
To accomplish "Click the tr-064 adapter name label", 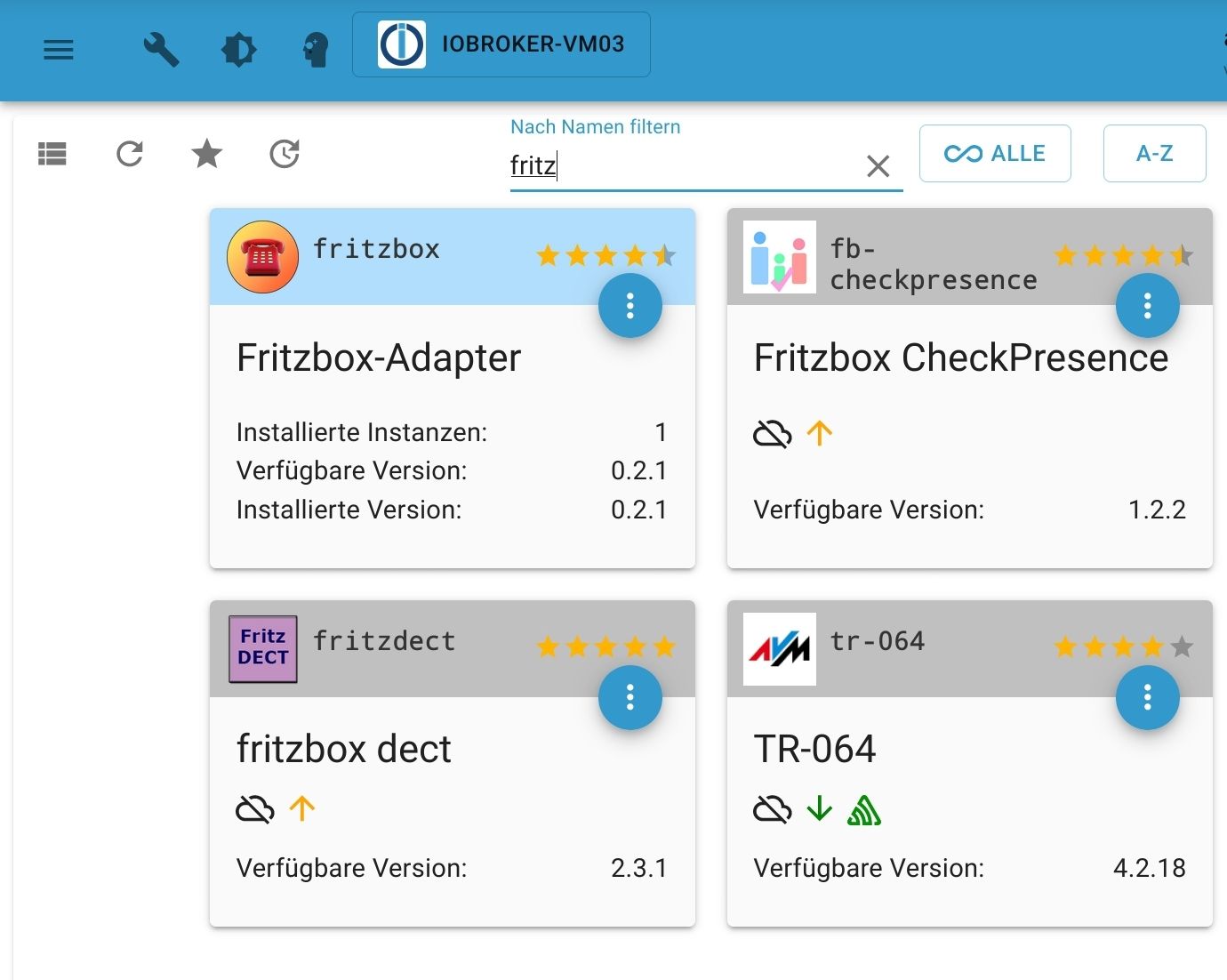I will pos(878,641).
